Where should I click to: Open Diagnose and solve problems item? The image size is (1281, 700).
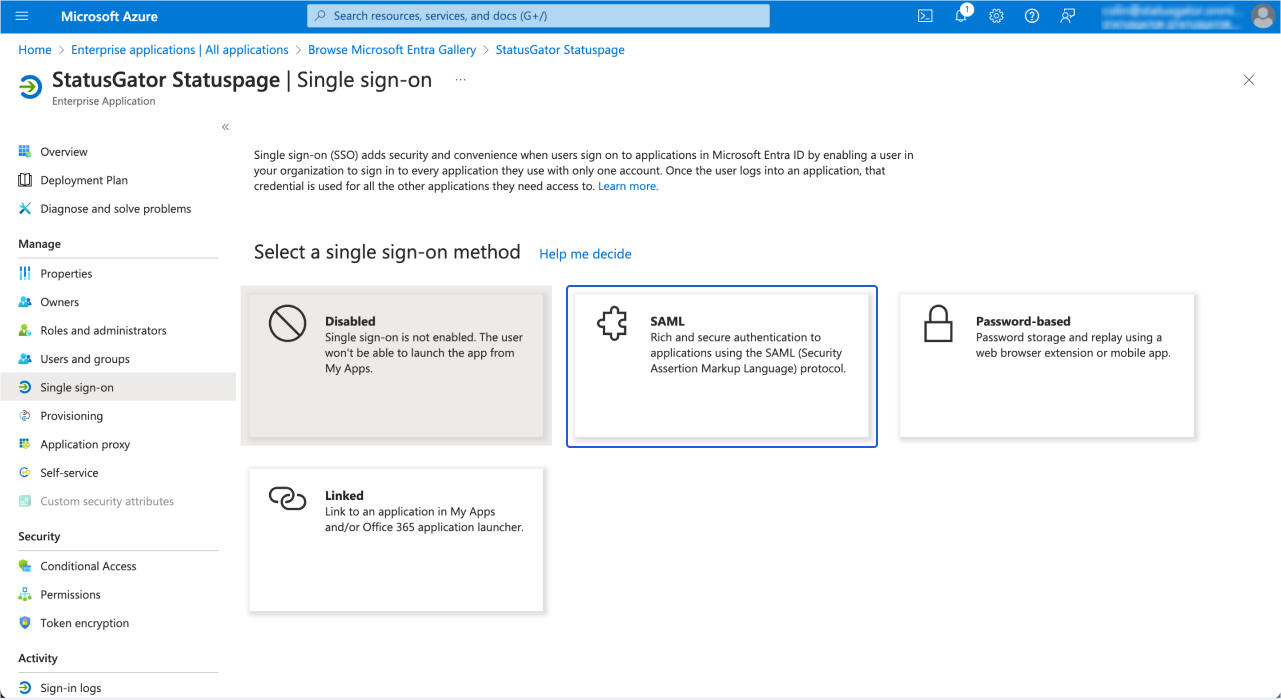[x=118, y=209]
